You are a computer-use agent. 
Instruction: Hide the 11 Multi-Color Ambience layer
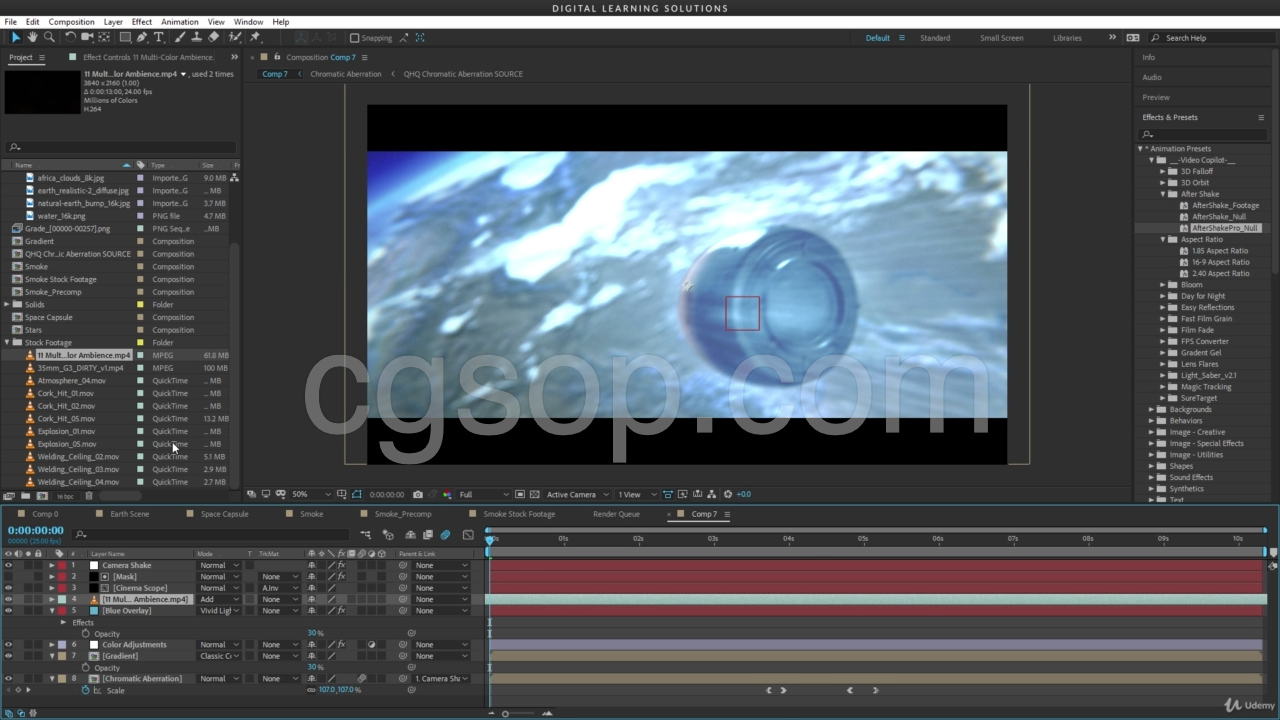8,599
